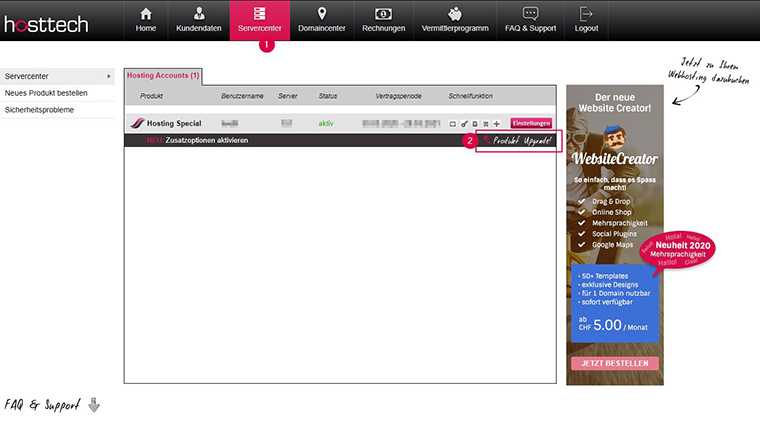Click the Produkt column header
Viewport: 760px width, 434px height.
(x=151, y=96)
